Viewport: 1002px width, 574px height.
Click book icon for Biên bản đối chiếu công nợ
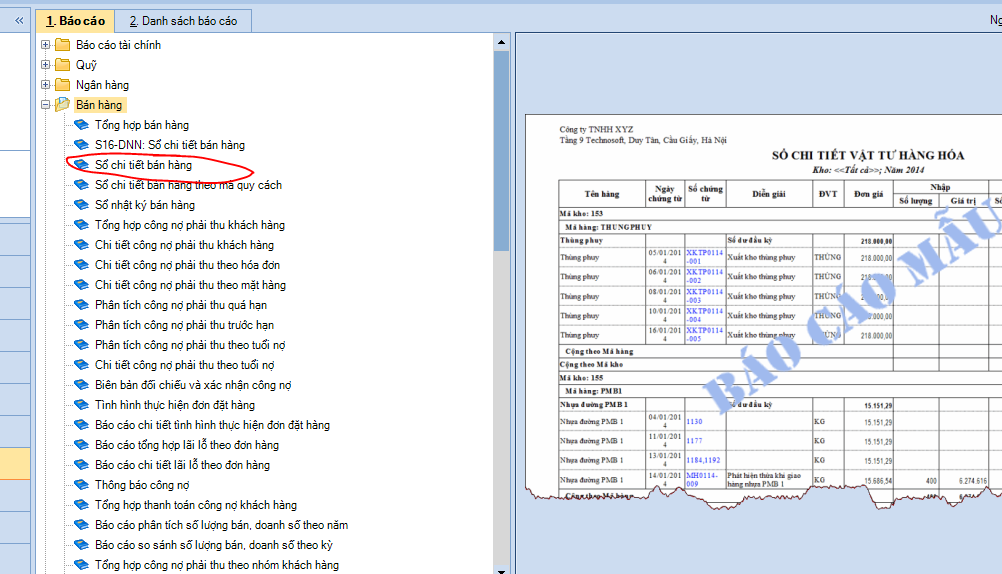tap(81, 385)
